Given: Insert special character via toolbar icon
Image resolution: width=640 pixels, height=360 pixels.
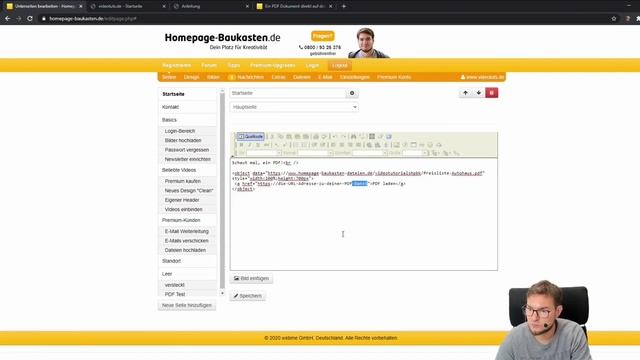Looking at the screenshot, I should (439, 145).
